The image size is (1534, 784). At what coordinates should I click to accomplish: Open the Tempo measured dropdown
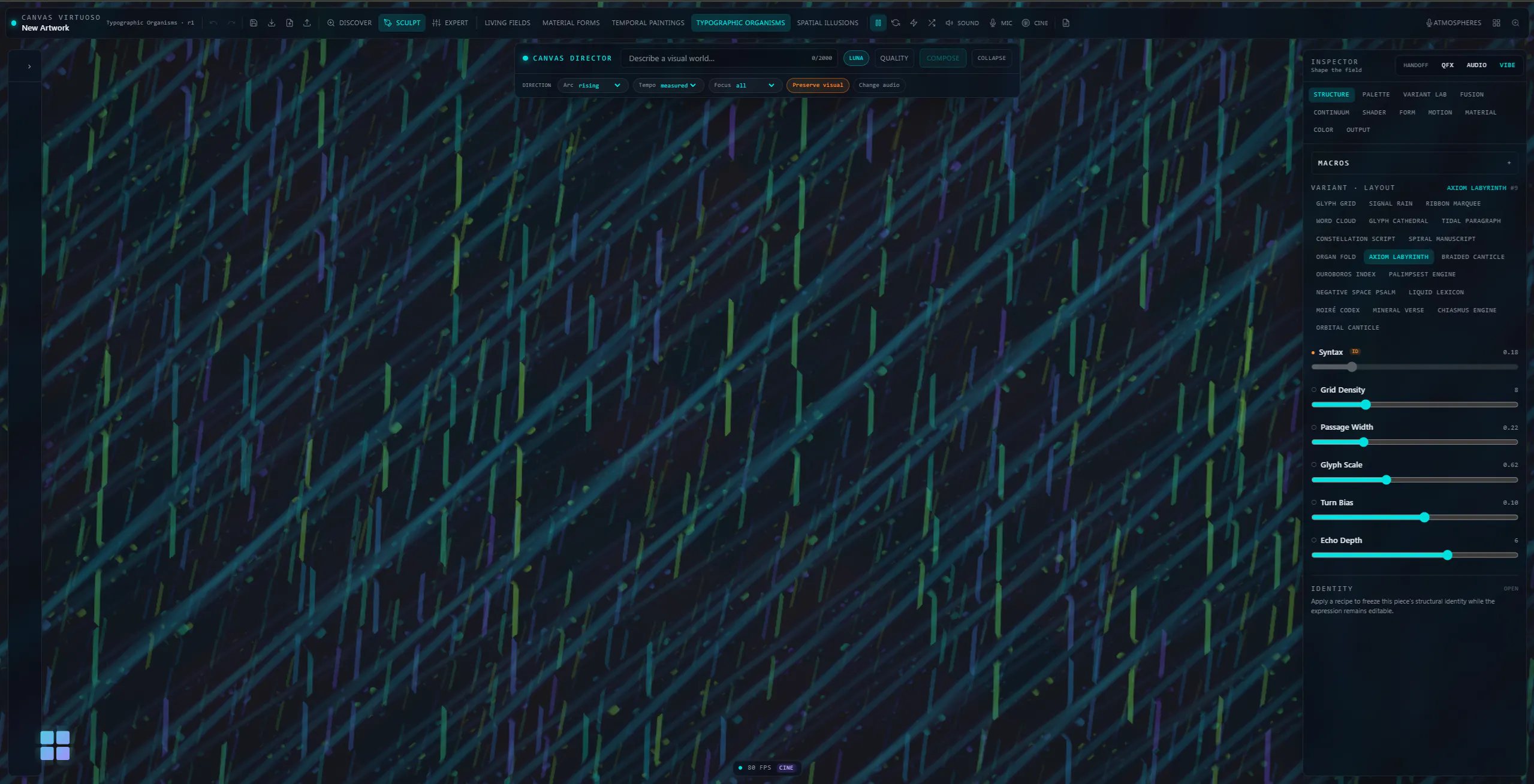668,85
